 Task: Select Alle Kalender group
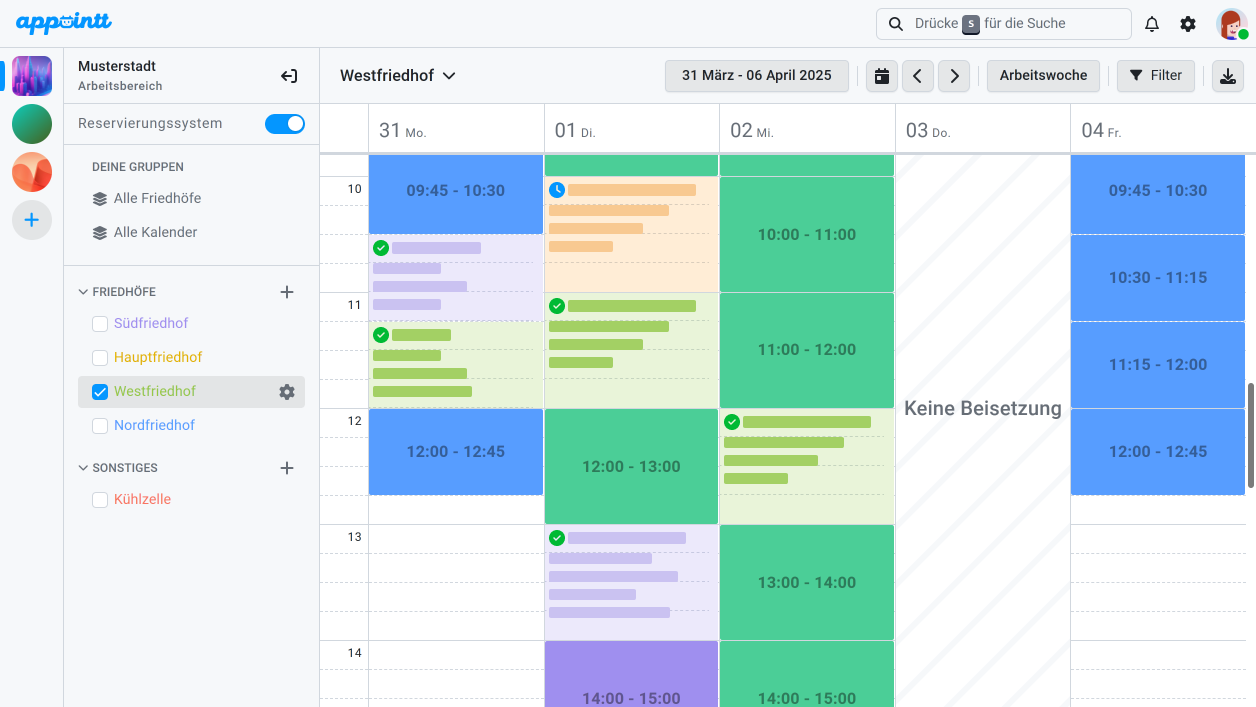[155, 232]
